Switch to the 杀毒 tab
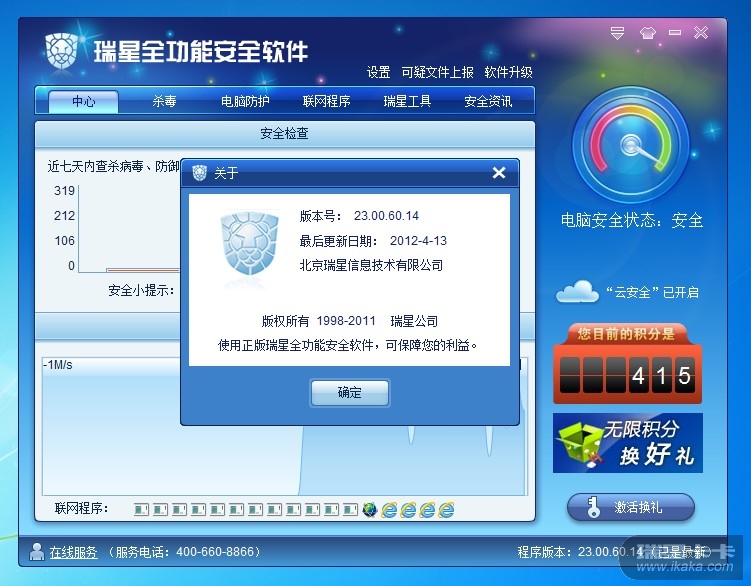The image size is (751, 586). click(164, 101)
